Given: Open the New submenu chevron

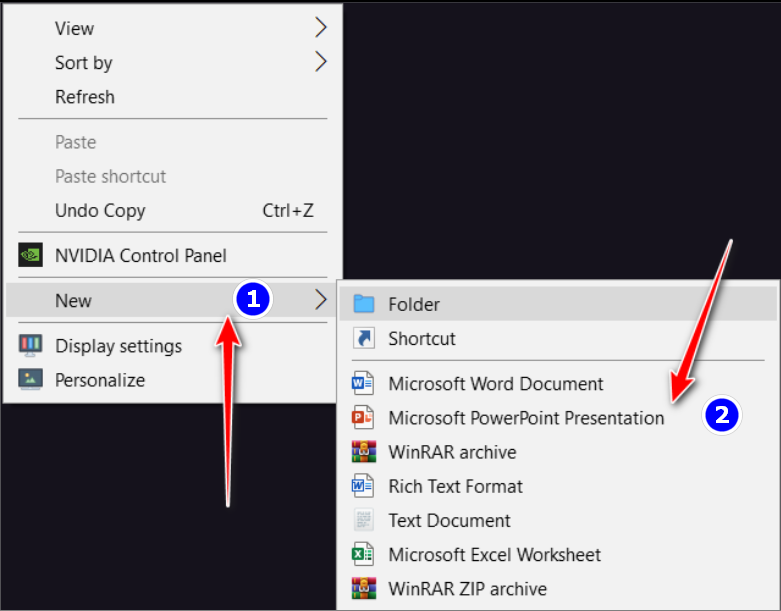Looking at the screenshot, I should point(320,299).
